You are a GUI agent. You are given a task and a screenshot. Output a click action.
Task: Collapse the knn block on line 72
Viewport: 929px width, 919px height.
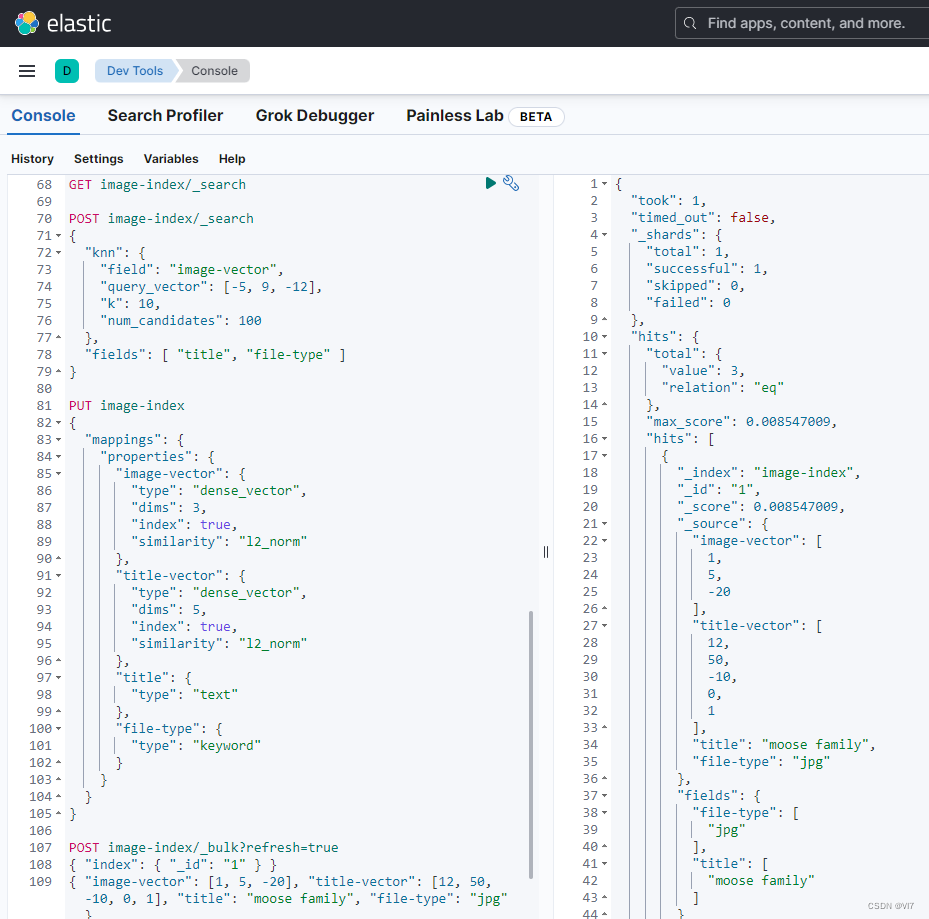tap(60, 252)
